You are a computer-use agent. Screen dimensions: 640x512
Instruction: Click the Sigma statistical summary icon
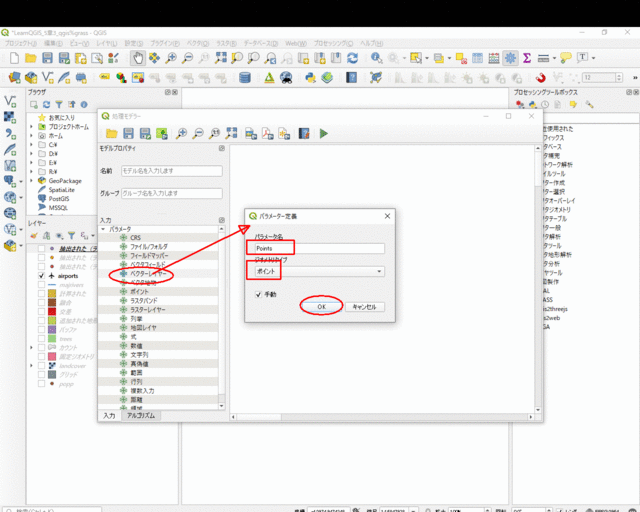(527, 58)
